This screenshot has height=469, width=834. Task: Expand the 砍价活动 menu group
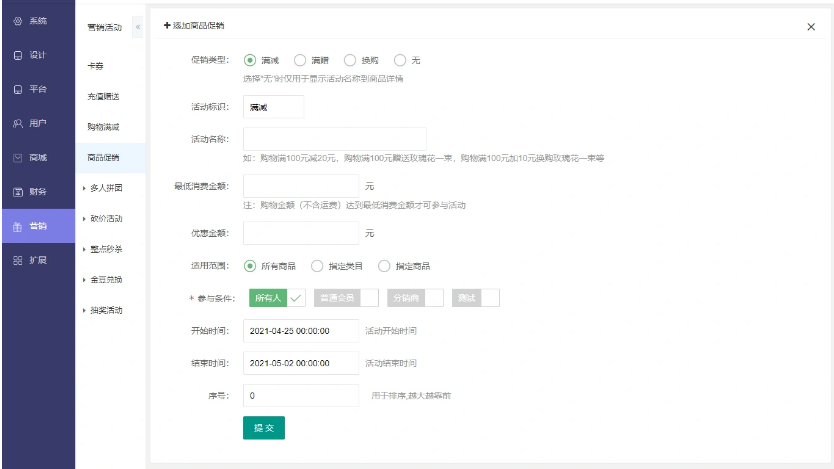[x=105, y=218]
